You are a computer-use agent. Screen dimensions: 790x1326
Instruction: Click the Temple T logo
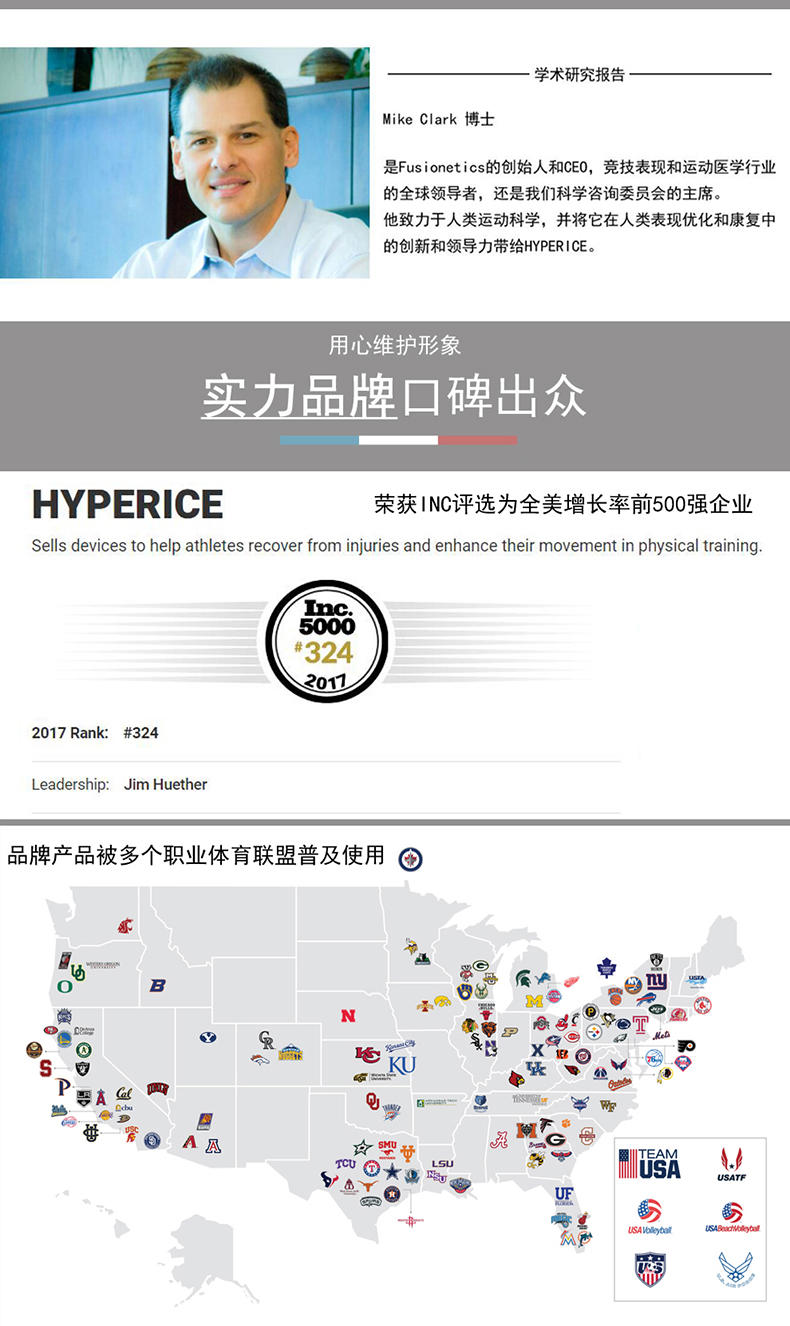coord(640,1025)
